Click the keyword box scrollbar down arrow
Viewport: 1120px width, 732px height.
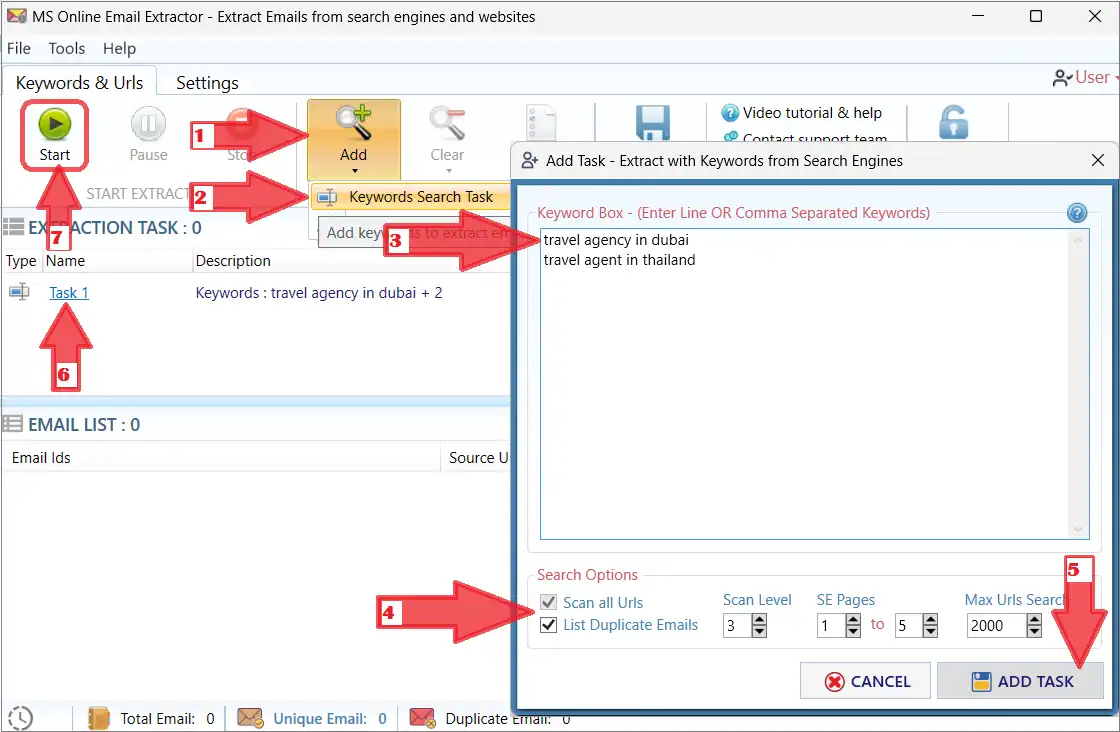point(1078,529)
